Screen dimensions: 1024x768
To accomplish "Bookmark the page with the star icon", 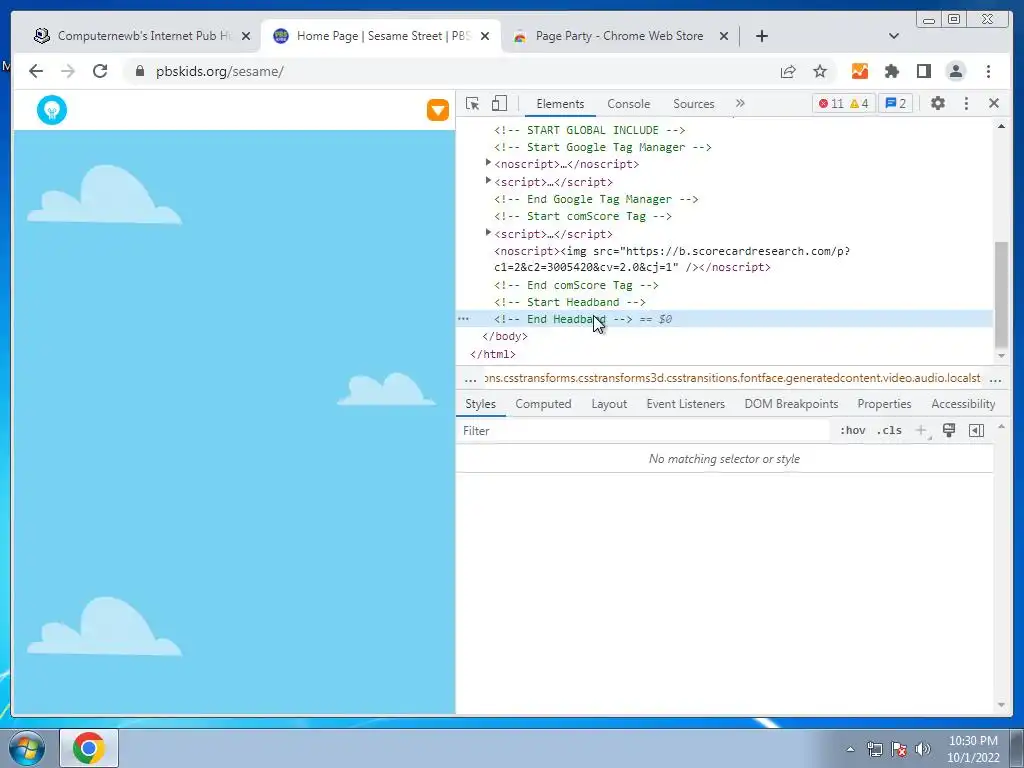I will [820, 71].
